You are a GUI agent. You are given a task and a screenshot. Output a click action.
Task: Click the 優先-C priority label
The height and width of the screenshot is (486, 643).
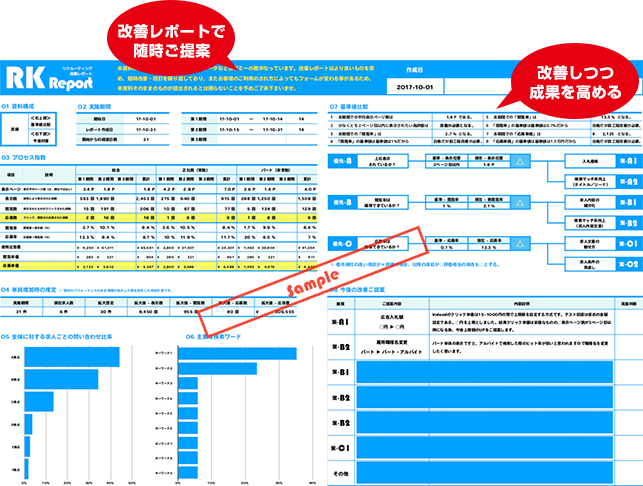pyautogui.click(x=342, y=244)
